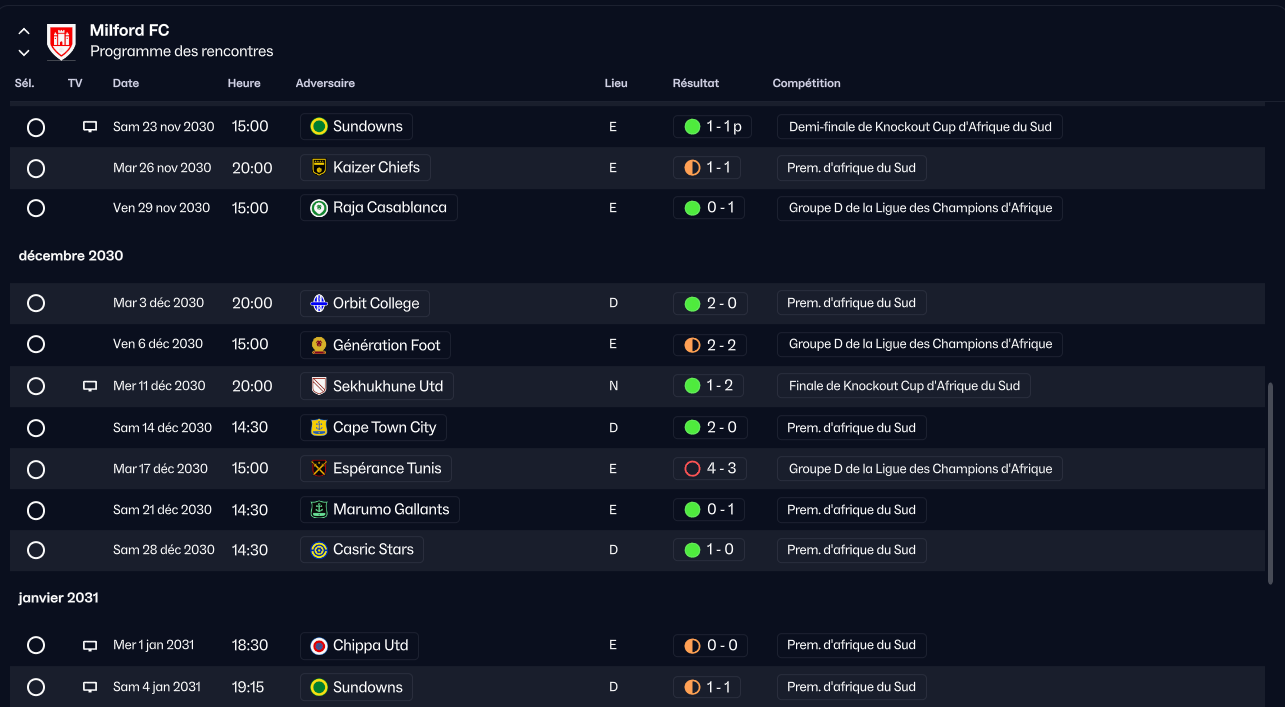Go to next item with down chevron
Image resolution: width=1285 pixels, height=707 pixels.
(24, 52)
